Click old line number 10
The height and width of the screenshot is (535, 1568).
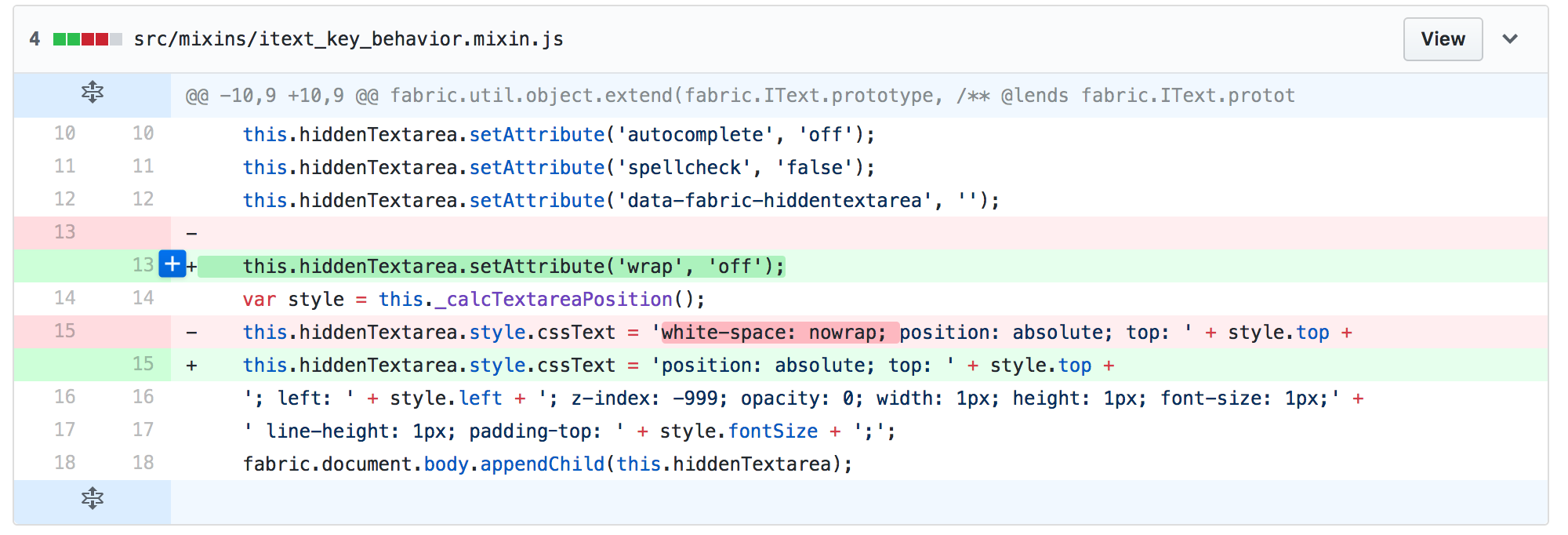click(64, 133)
